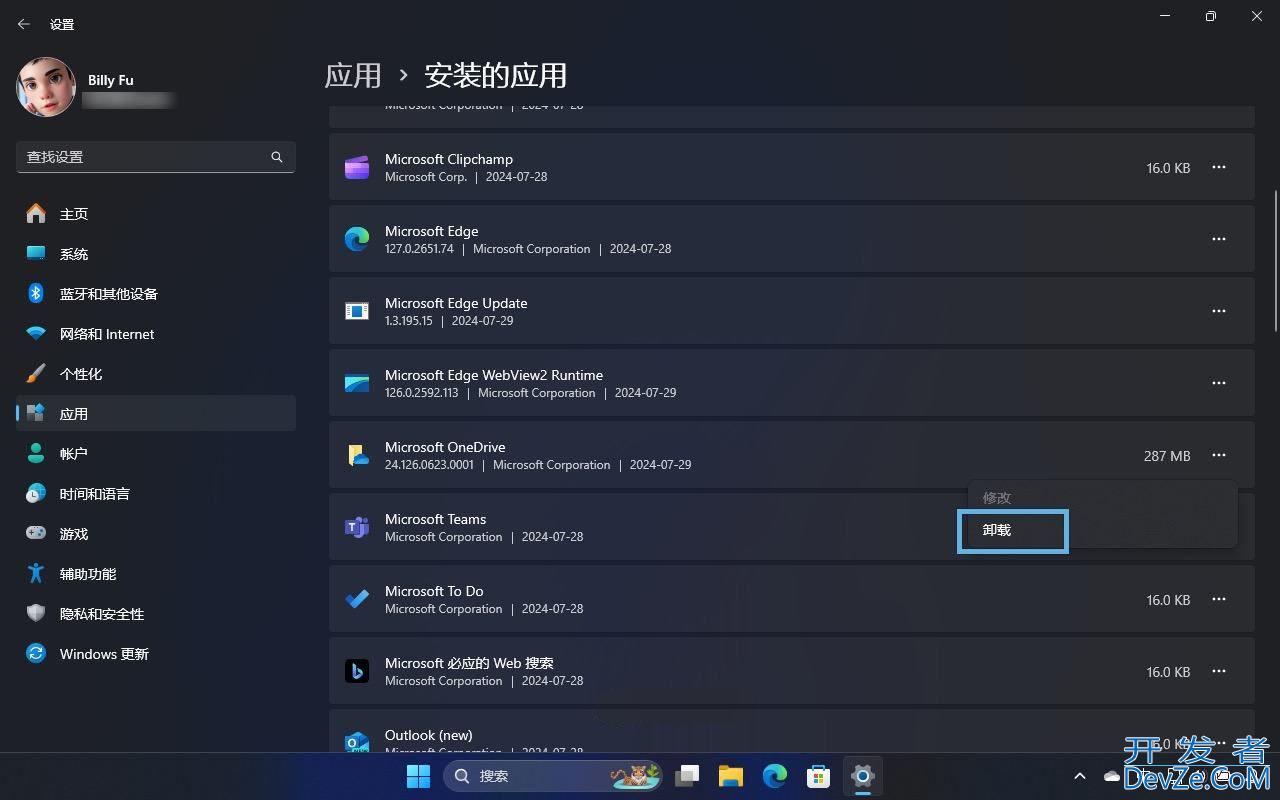This screenshot has width=1280, height=800.
Task: Click the 查找设置 search field
Action: (156, 157)
